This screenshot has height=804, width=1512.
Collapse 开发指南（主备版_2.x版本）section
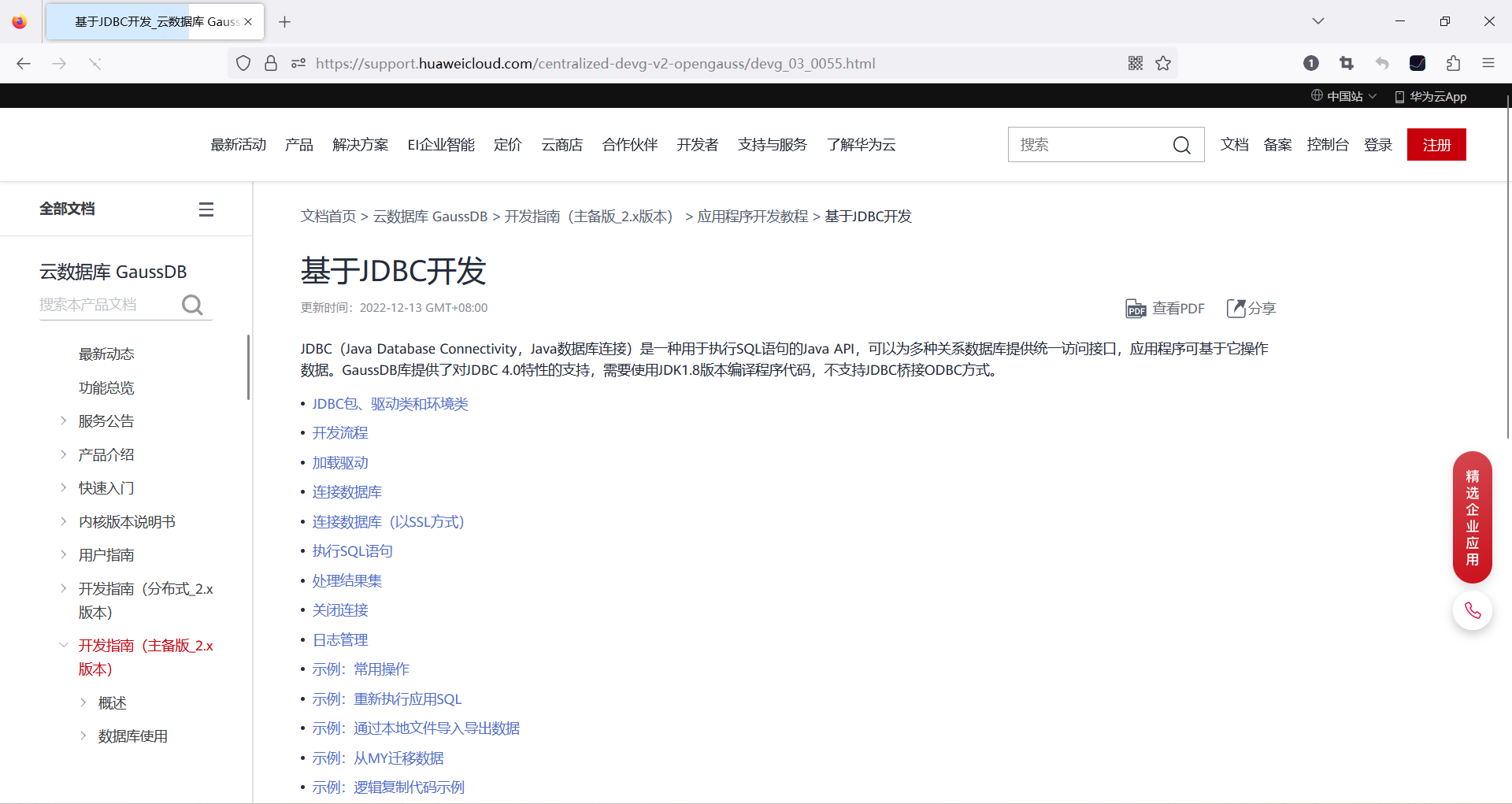pos(64,644)
